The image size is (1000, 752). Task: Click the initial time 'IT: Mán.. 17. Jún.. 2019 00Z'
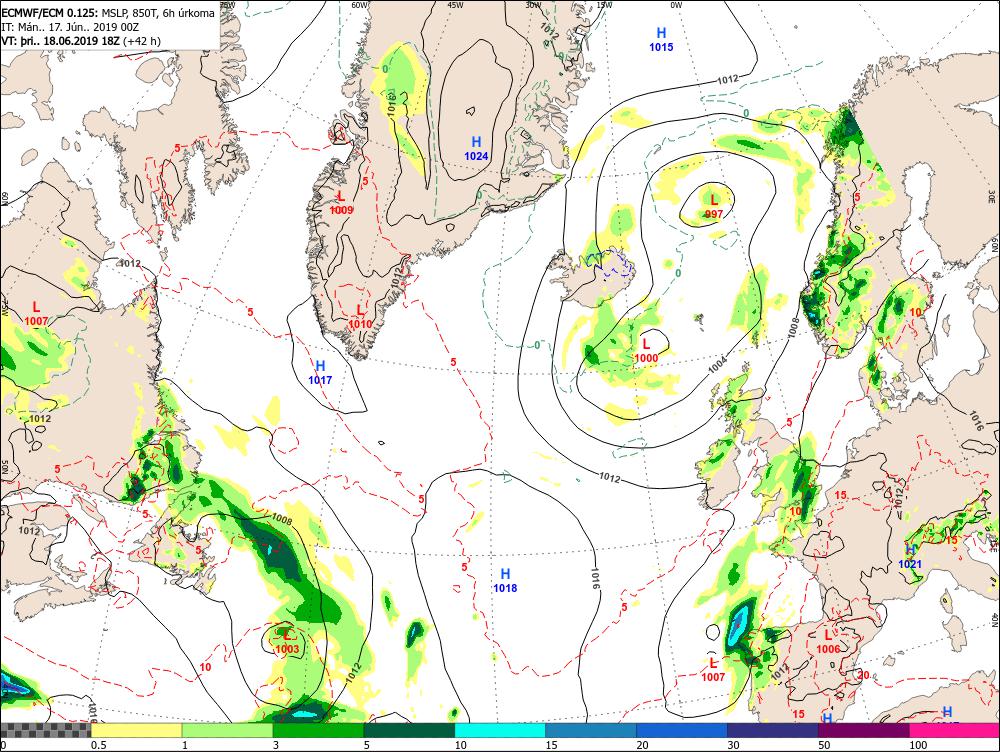pyautogui.click(x=70, y=27)
